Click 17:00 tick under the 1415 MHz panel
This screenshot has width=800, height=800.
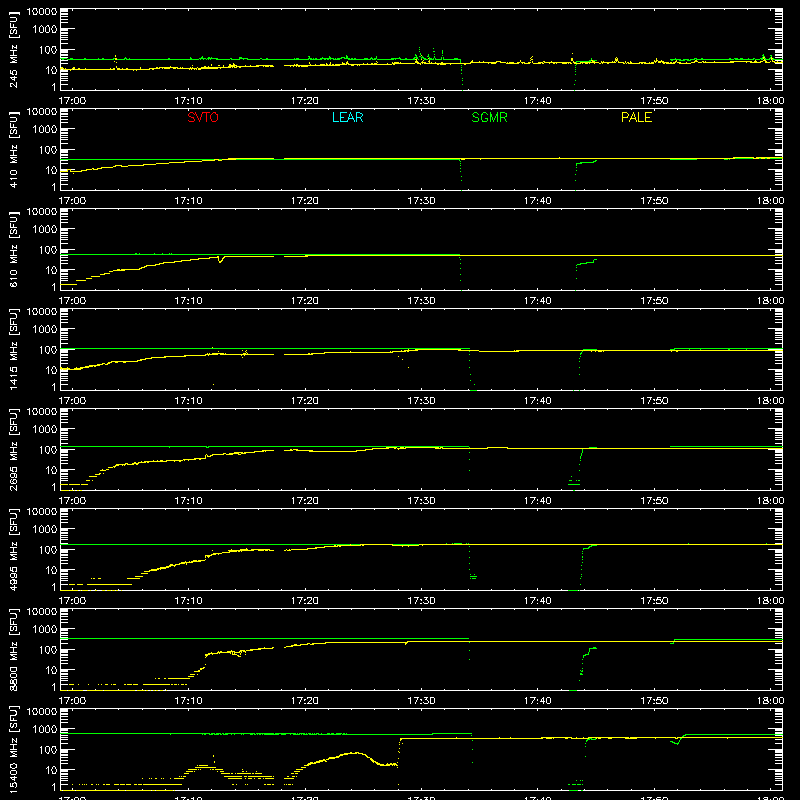point(72,401)
